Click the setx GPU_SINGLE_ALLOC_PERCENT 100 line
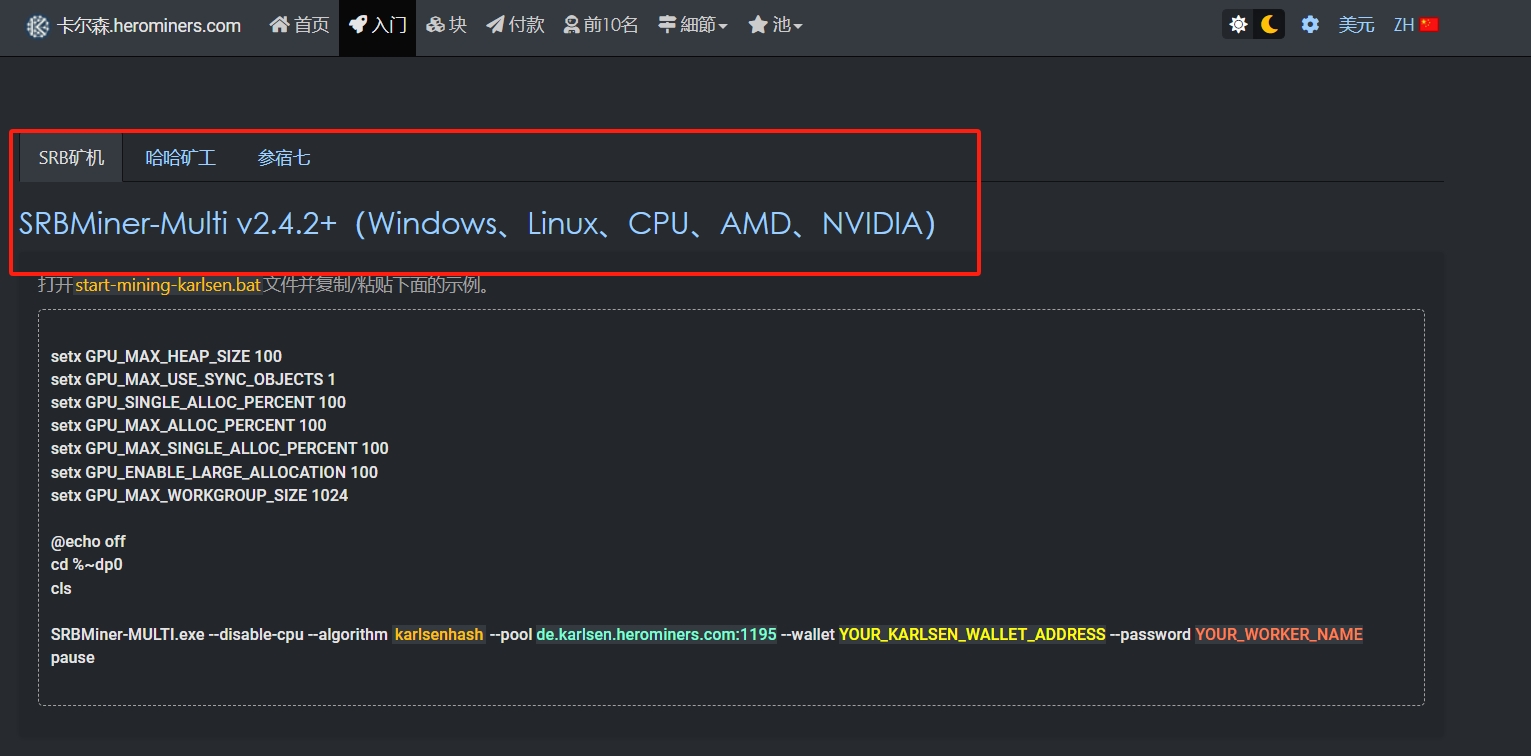1531x756 pixels. 198,403
